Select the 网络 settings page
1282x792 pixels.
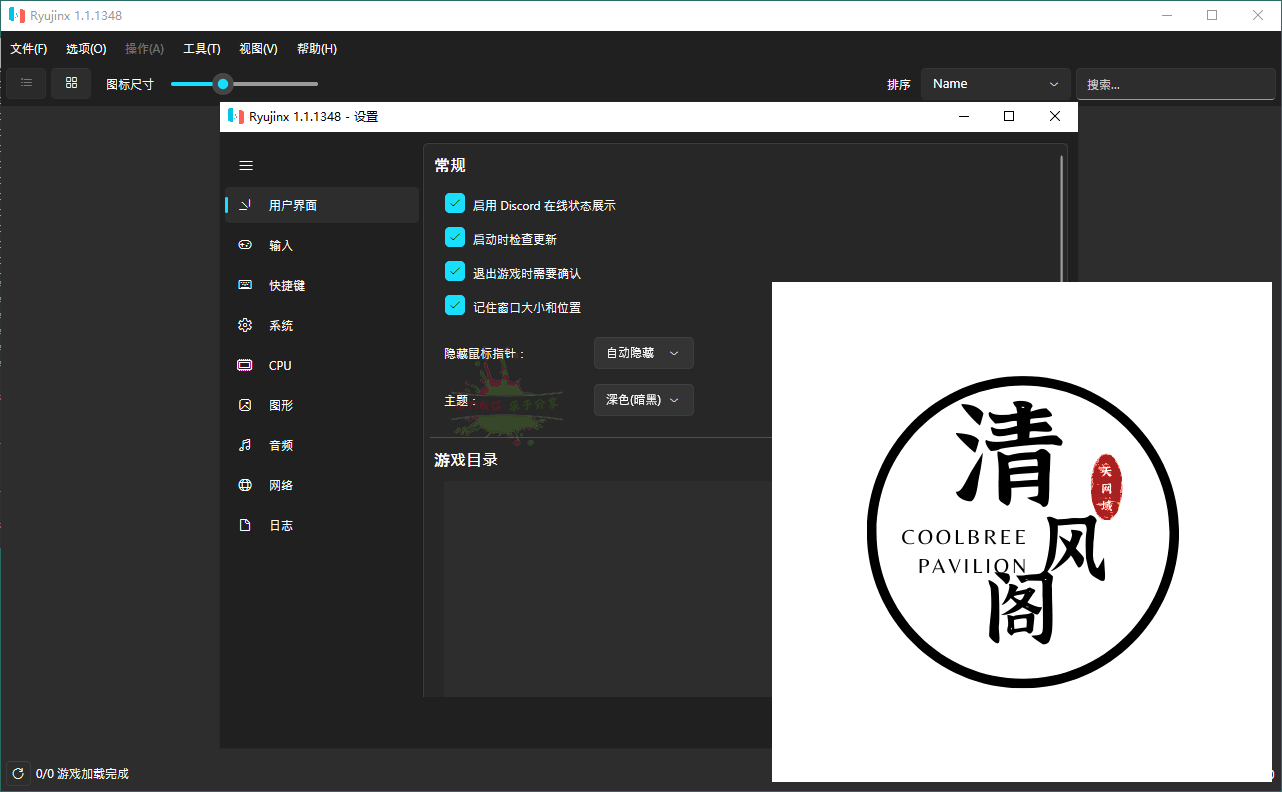point(322,485)
